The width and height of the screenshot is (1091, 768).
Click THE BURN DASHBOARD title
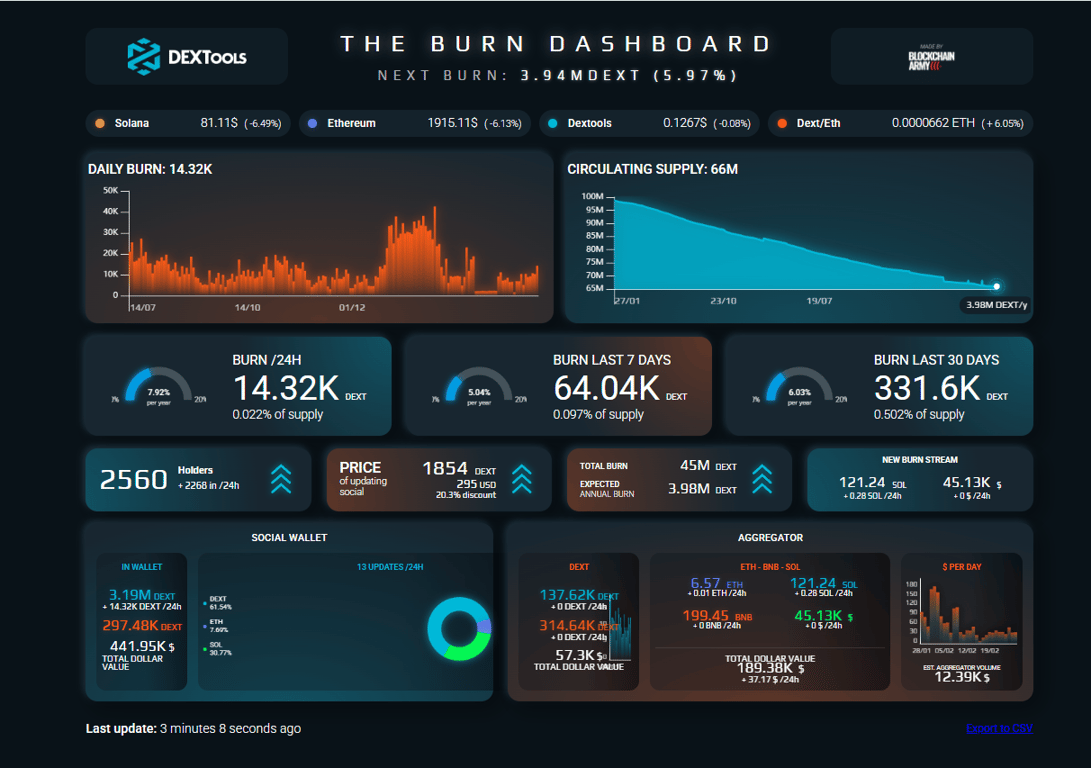(557, 44)
